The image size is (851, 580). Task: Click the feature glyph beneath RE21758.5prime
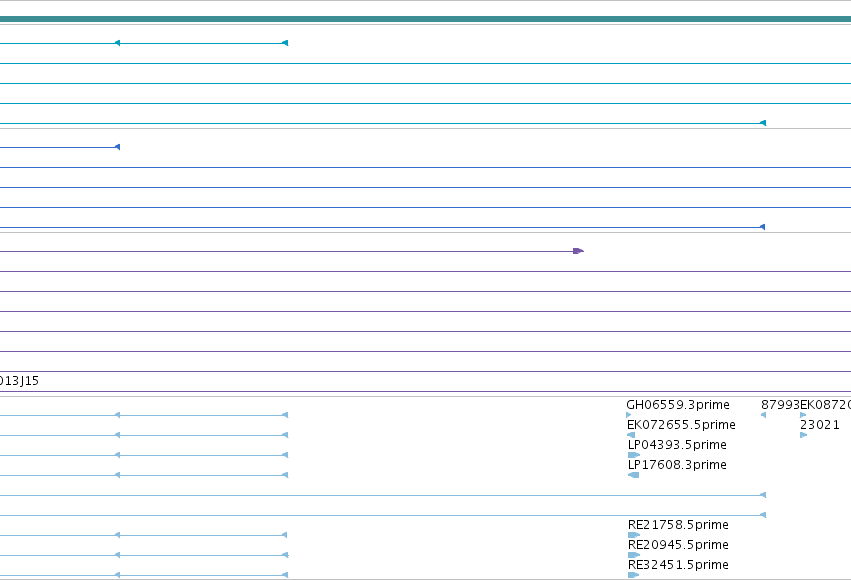click(634, 535)
